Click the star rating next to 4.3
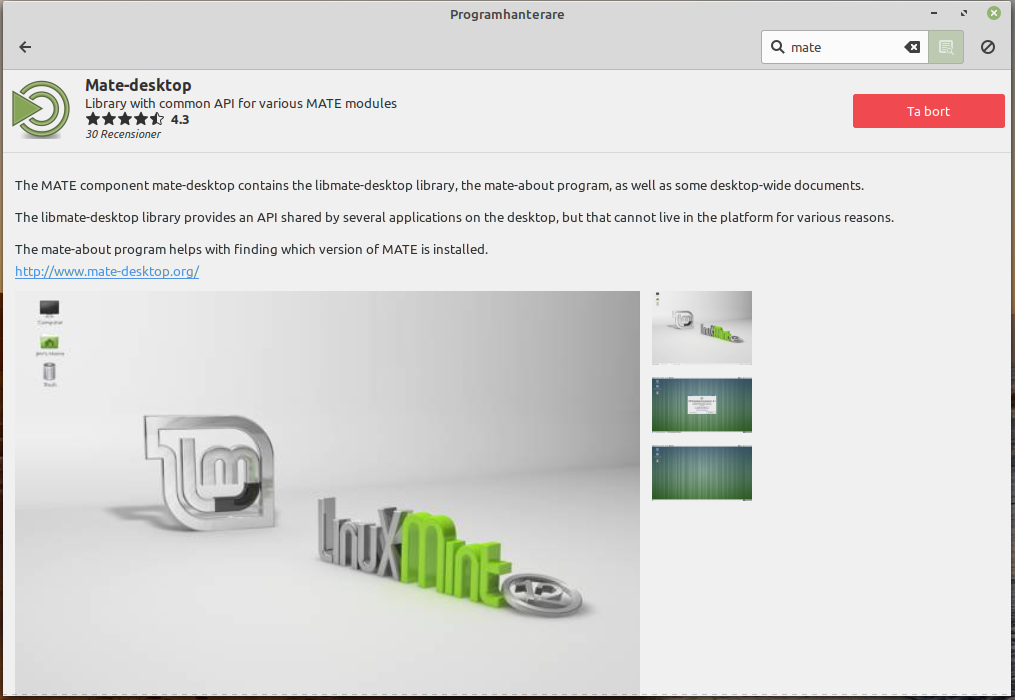The height and width of the screenshot is (700, 1015). pyautogui.click(x=125, y=119)
